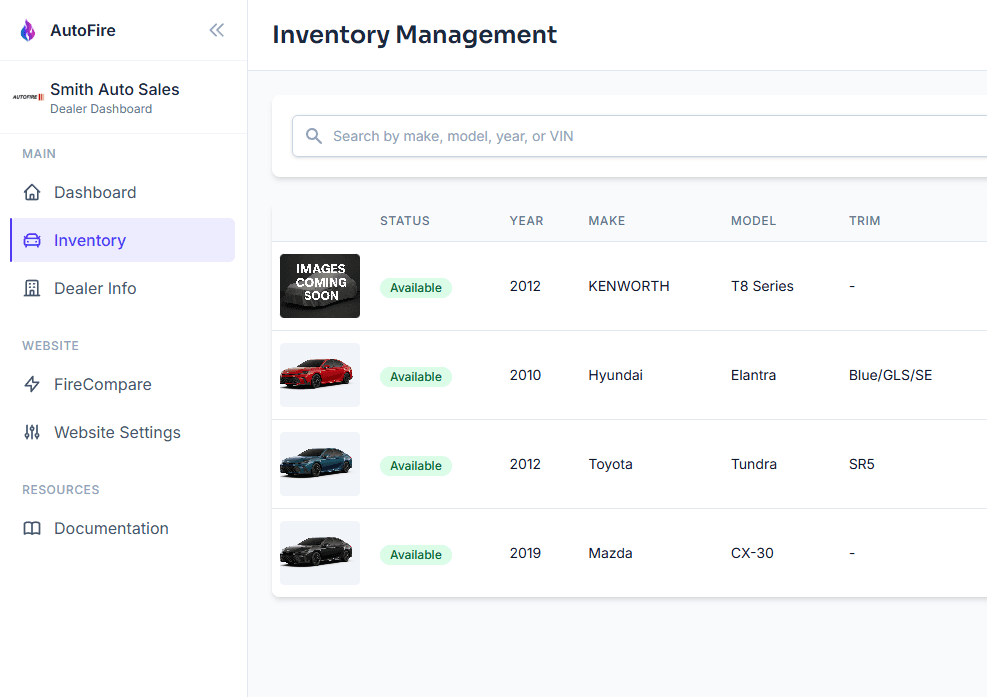Click the FireCompare lightning bolt icon
This screenshot has height=697, width=987.
(32, 384)
